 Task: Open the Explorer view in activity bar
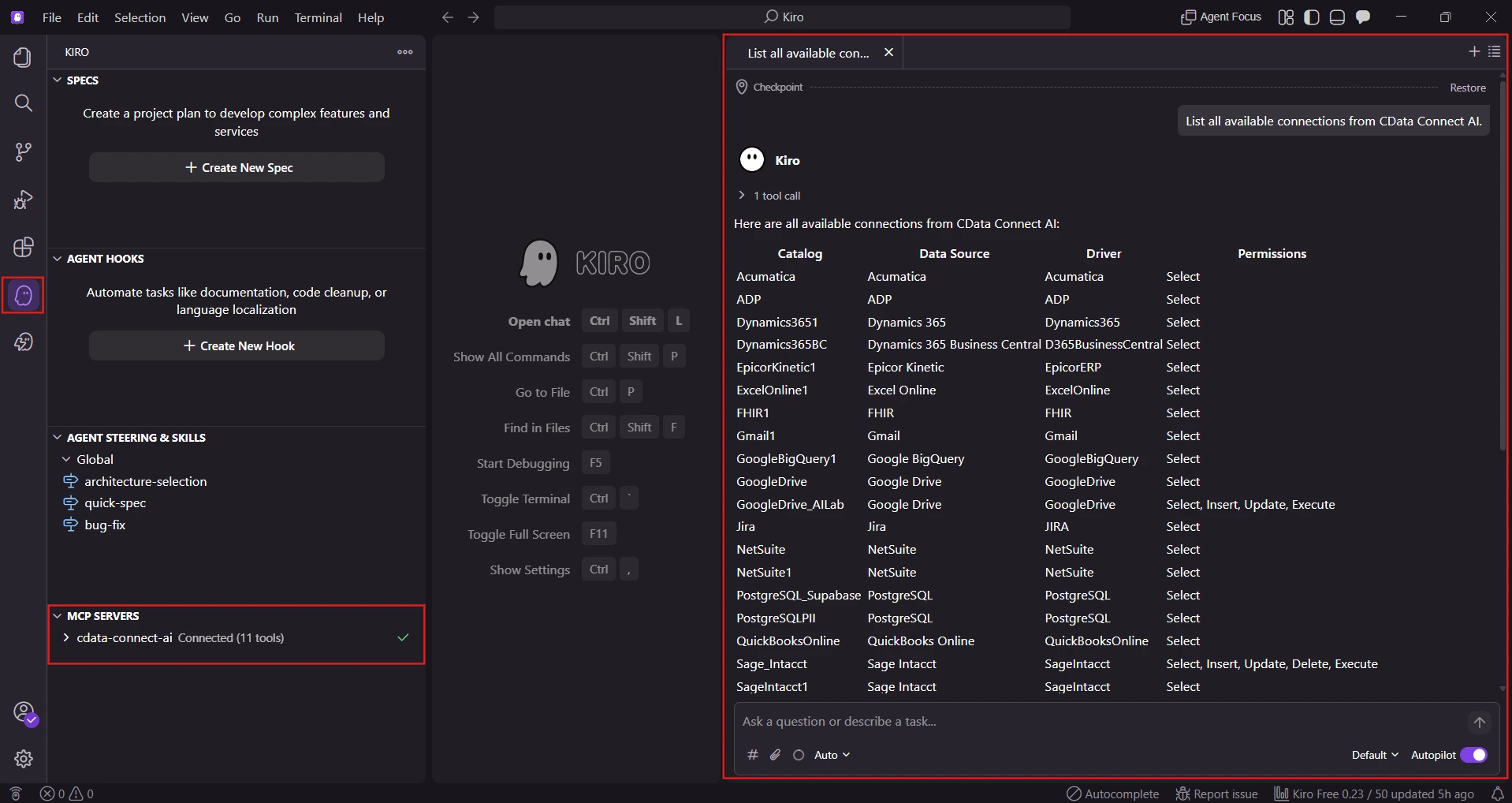click(23, 57)
